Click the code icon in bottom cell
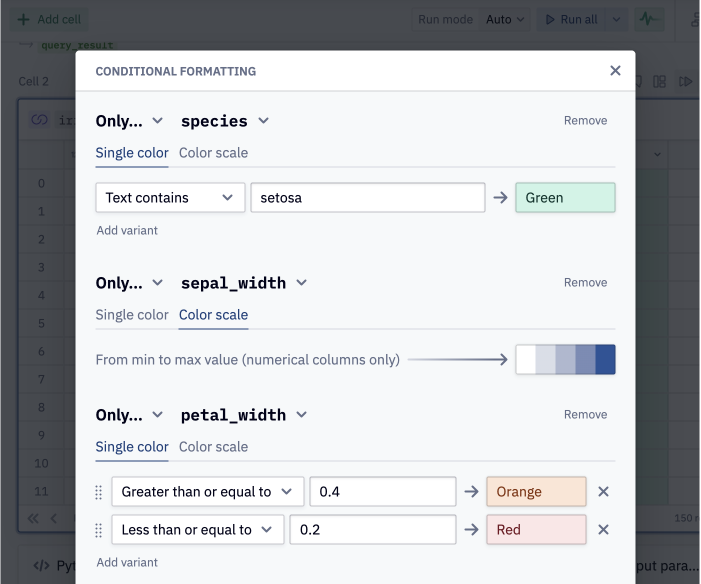Screen dimensions: 701x584 point(42,566)
